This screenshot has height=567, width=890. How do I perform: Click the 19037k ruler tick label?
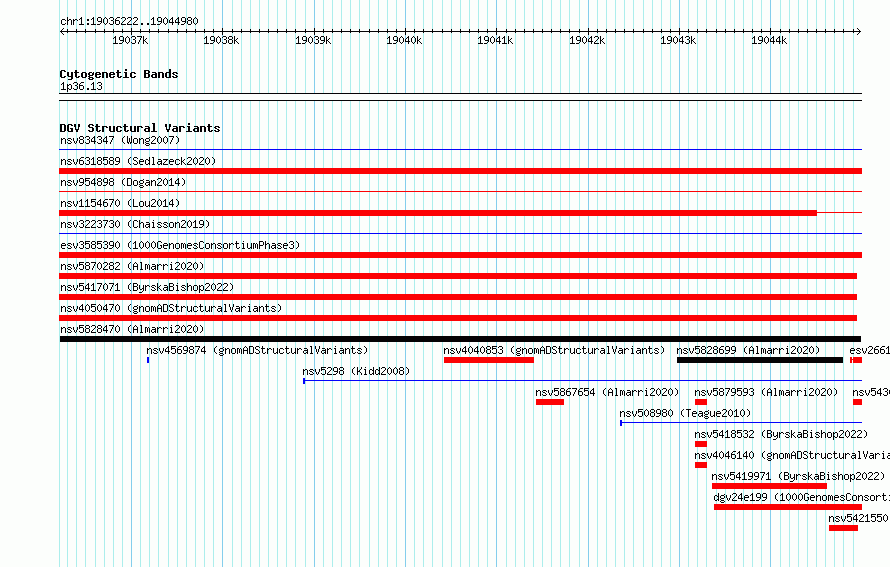[130, 40]
